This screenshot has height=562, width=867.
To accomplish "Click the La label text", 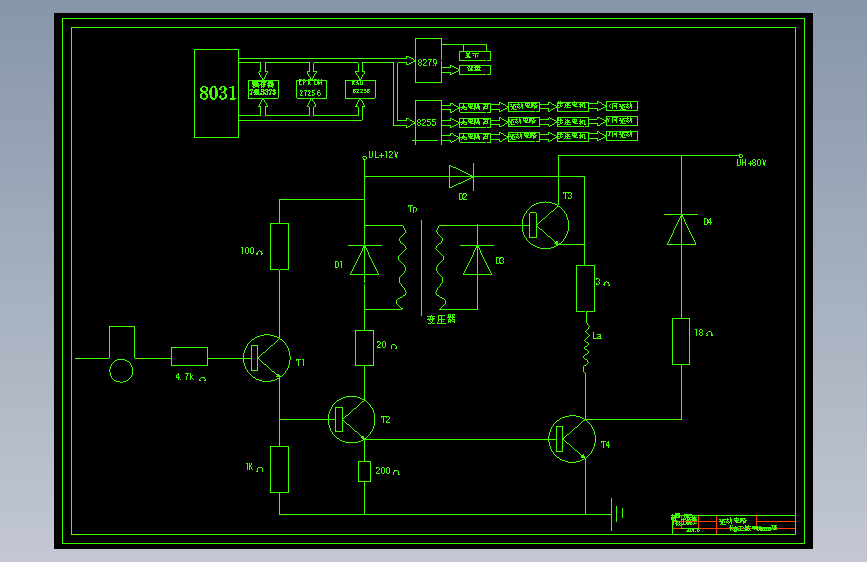I will (597, 336).
